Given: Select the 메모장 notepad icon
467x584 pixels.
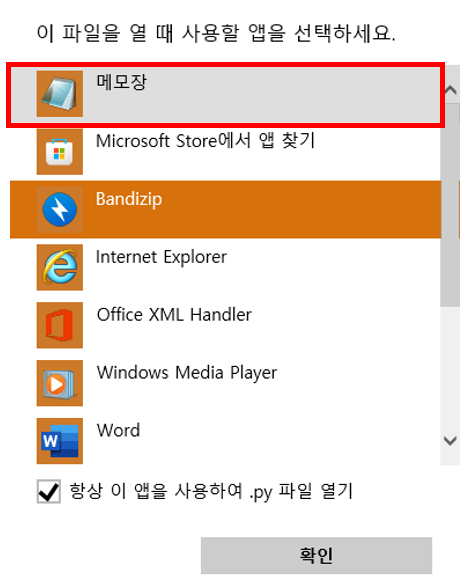Looking at the screenshot, I should pyautogui.click(x=60, y=94).
